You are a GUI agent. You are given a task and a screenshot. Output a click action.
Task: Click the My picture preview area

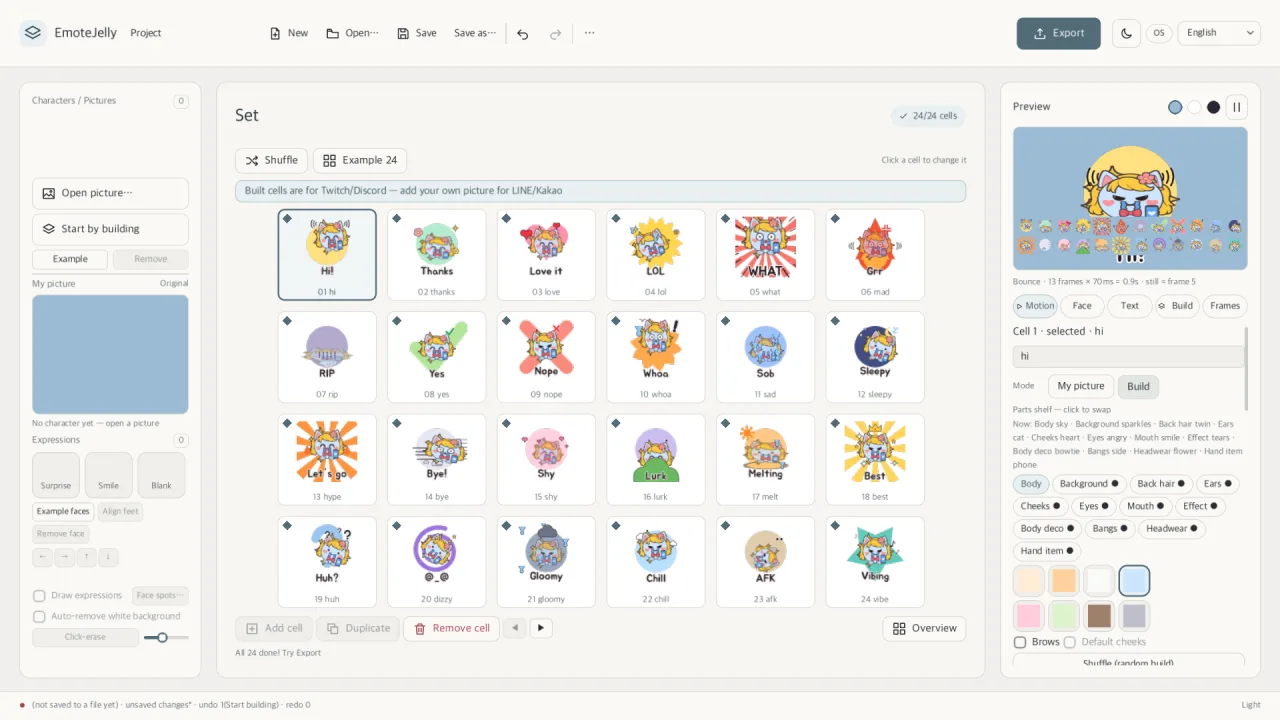pyautogui.click(x=110, y=354)
